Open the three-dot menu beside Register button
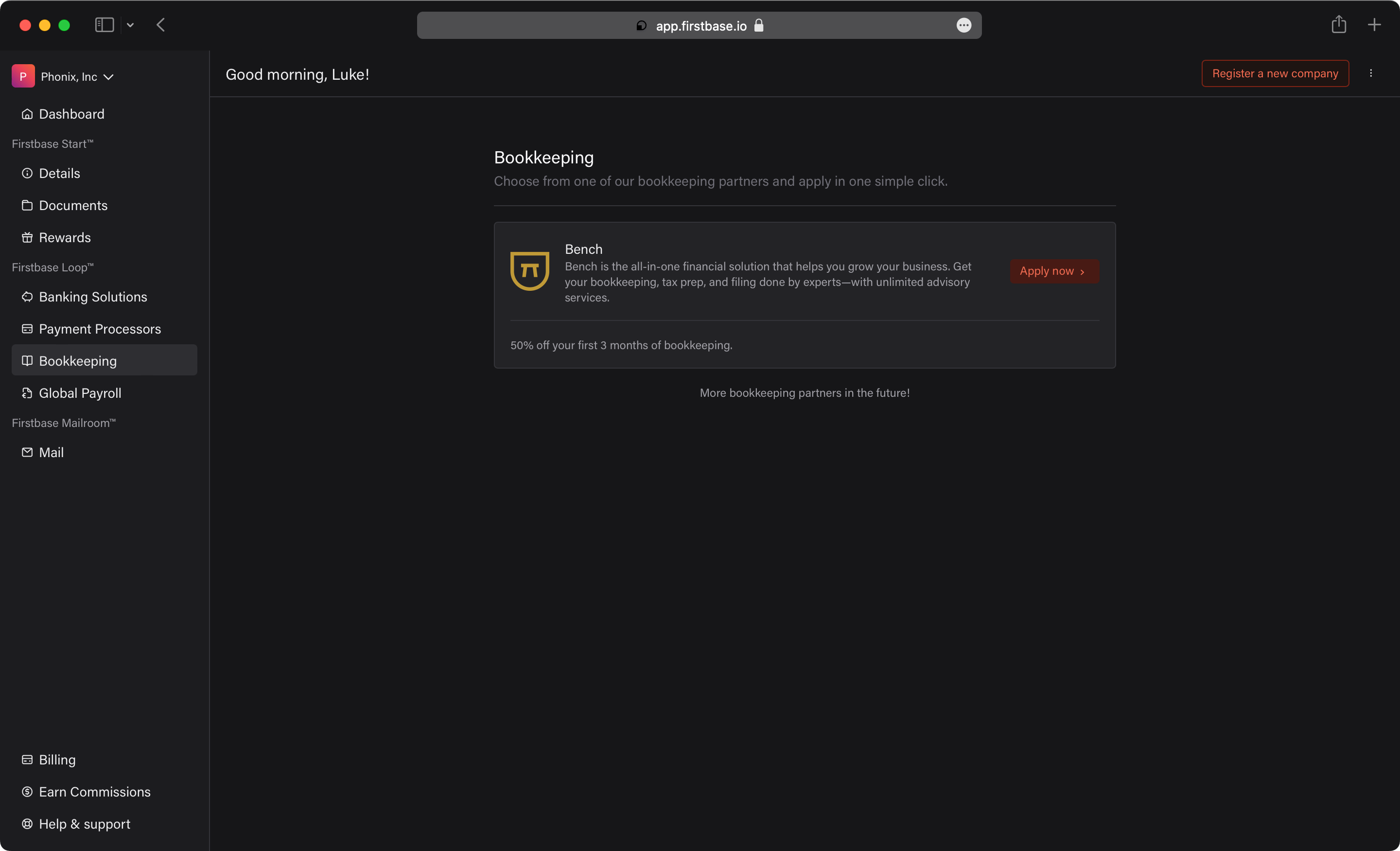This screenshot has width=1400, height=851. [x=1370, y=73]
